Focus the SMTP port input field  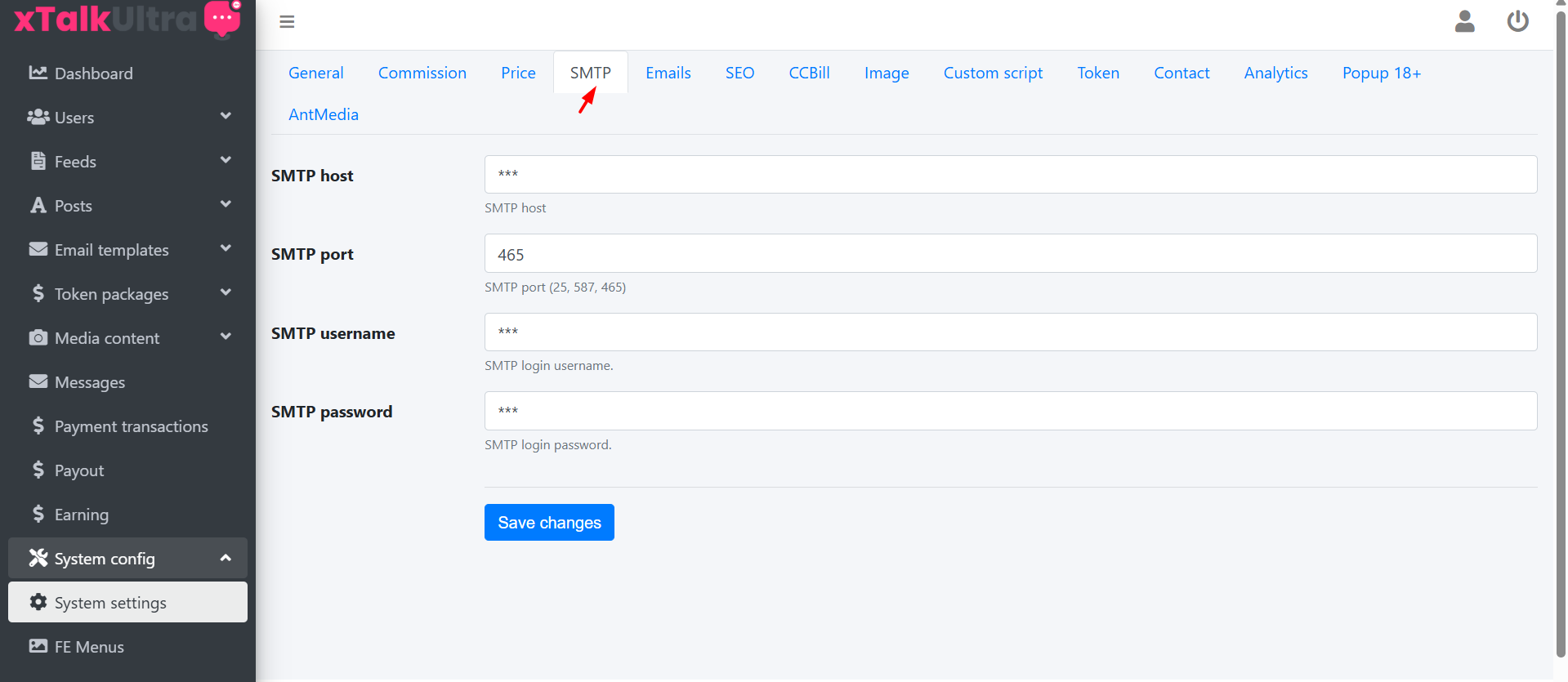coord(1010,254)
